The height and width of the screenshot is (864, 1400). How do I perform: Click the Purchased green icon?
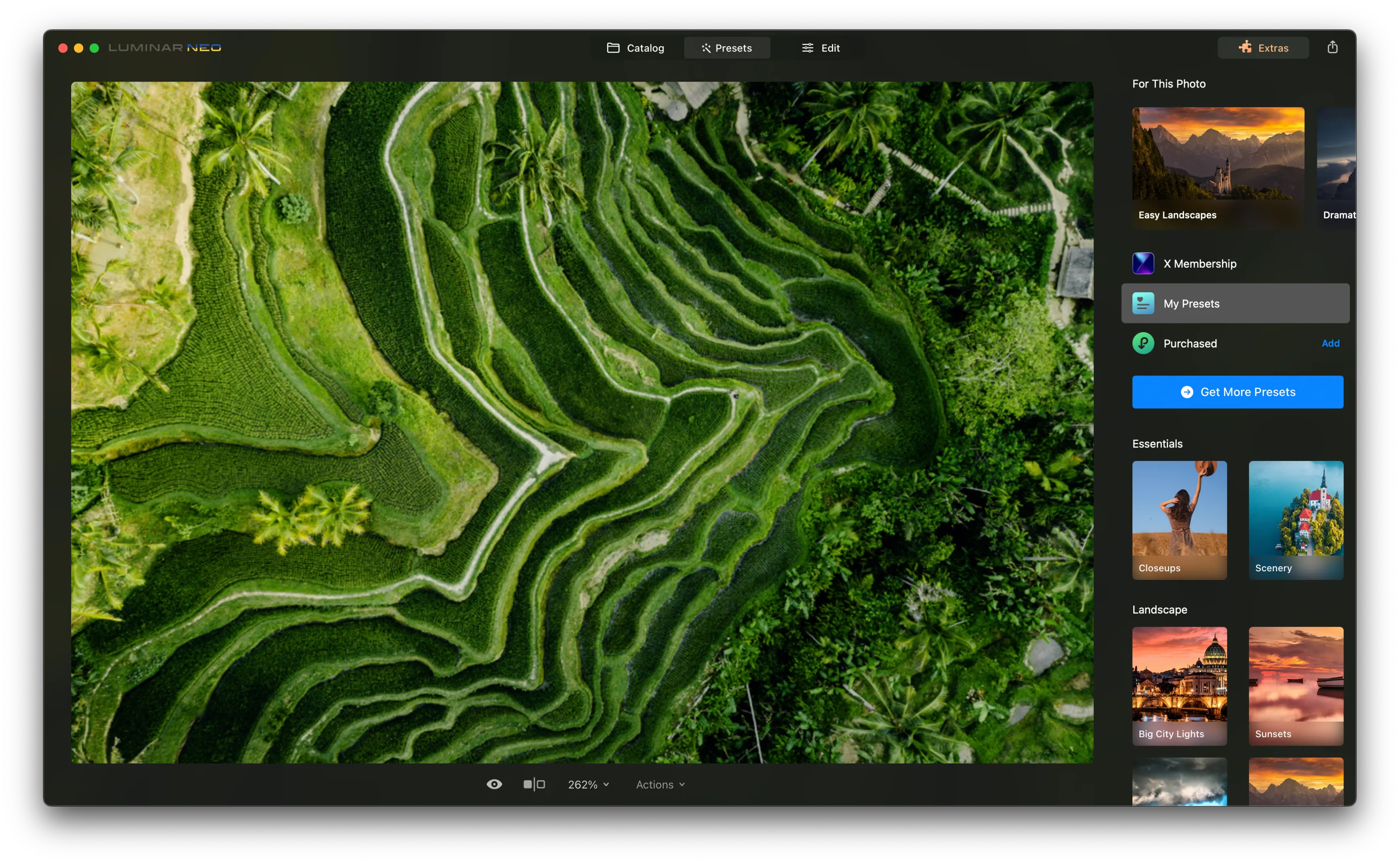pyautogui.click(x=1143, y=343)
